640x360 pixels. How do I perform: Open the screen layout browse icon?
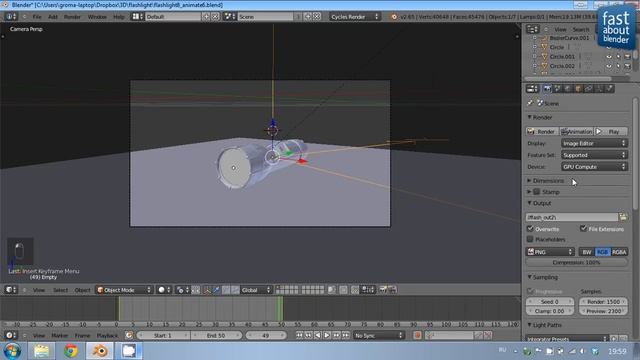138,16
